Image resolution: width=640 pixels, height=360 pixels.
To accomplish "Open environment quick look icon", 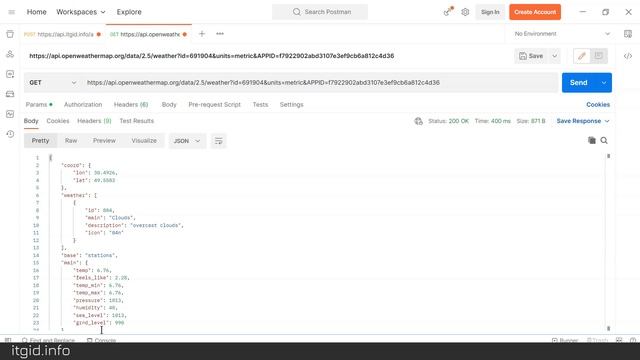I will click(628, 34).
